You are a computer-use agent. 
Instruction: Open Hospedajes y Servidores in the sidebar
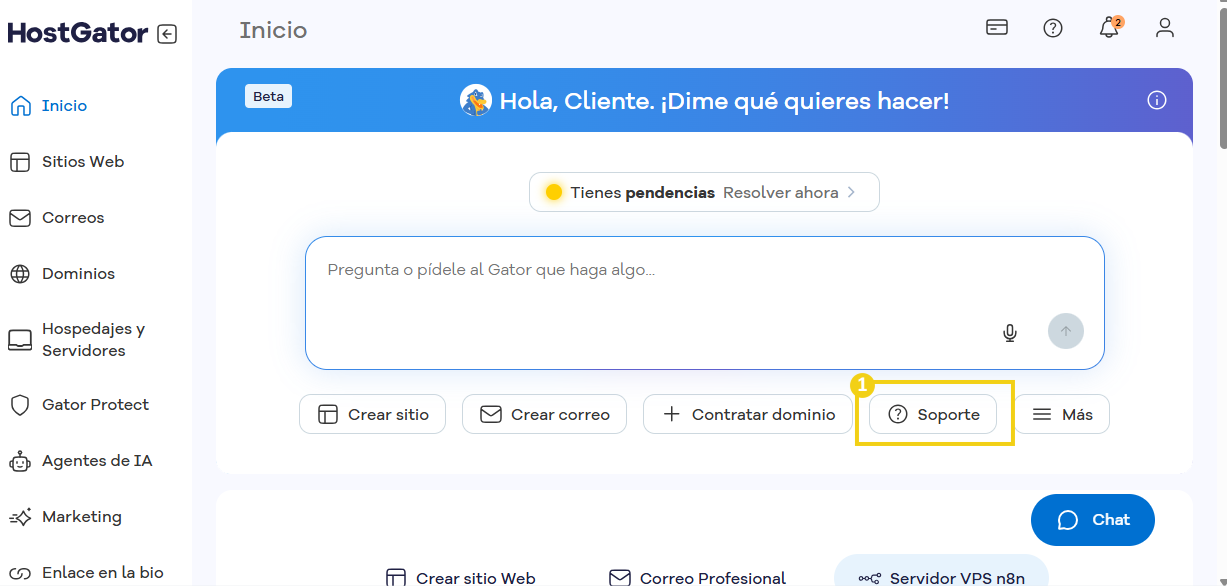click(96, 340)
